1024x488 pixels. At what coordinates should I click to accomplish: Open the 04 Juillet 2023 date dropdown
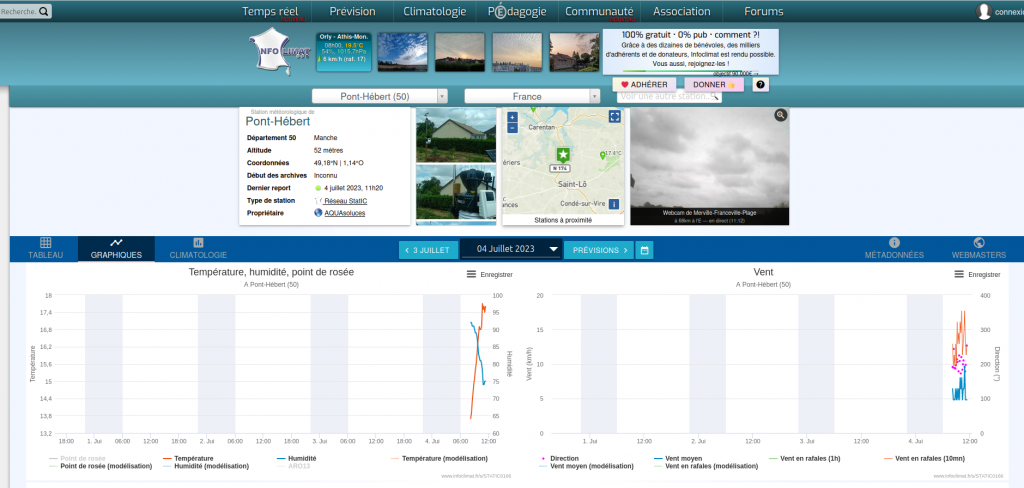[x=511, y=250]
